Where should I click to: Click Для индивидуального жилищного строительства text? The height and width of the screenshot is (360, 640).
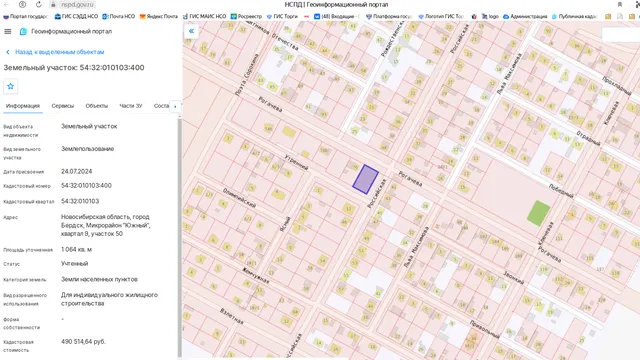[109, 299]
